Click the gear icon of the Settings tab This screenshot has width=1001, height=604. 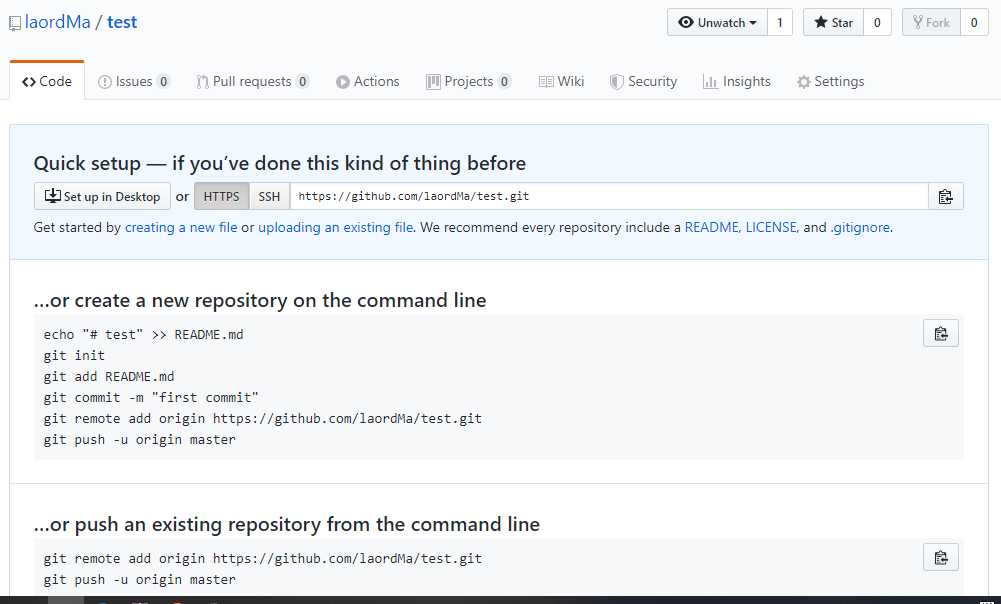click(804, 82)
